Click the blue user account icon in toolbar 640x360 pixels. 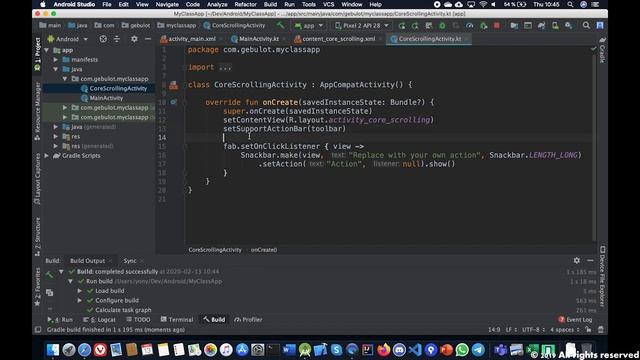(x=600, y=26)
